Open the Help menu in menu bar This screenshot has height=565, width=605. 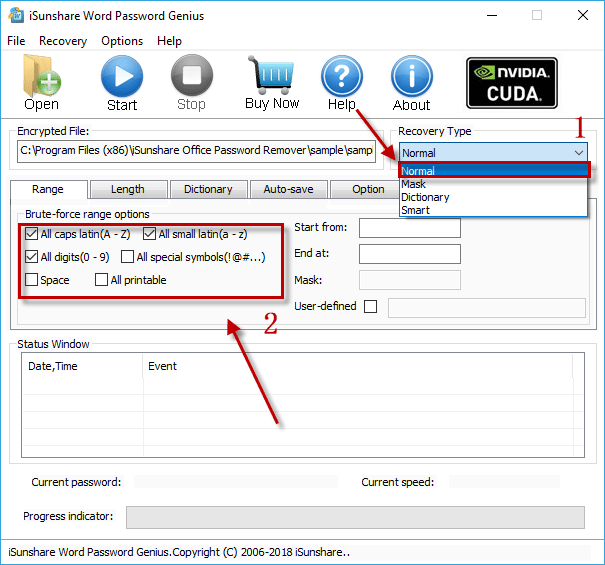pyautogui.click(x=169, y=41)
